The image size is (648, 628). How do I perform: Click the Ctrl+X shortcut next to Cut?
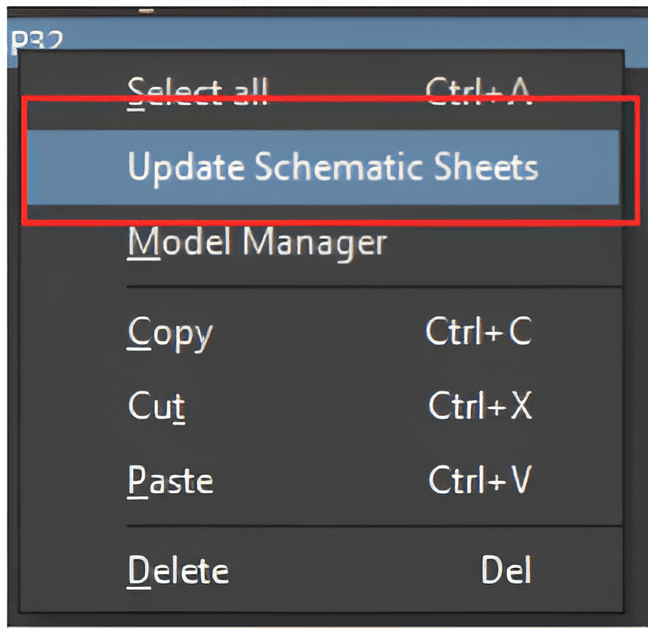(478, 406)
